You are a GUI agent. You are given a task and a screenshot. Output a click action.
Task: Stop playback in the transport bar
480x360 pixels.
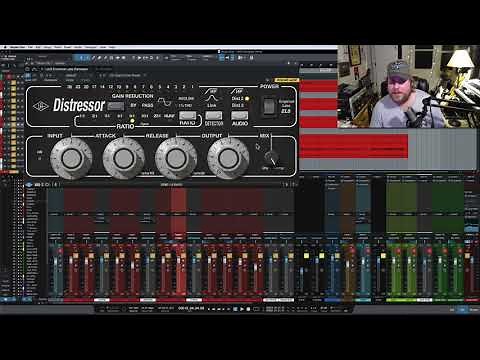[236, 309]
